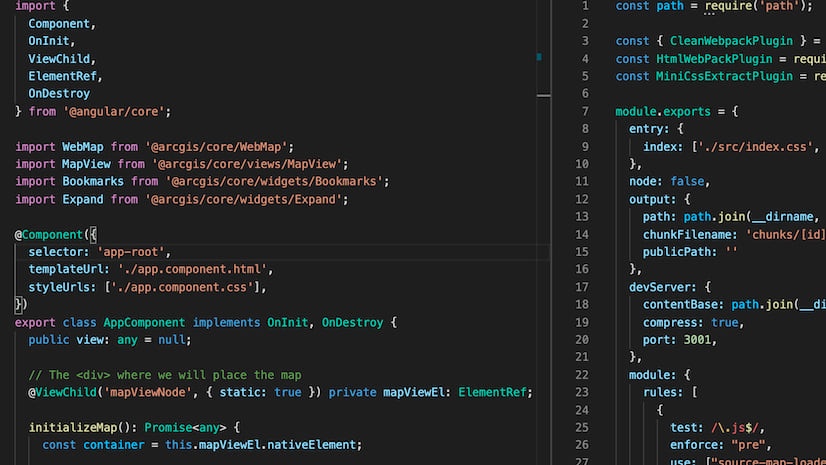Click 'compress: true,' on line 19
Viewport: 826px width, 465px height.
pos(693,323)
